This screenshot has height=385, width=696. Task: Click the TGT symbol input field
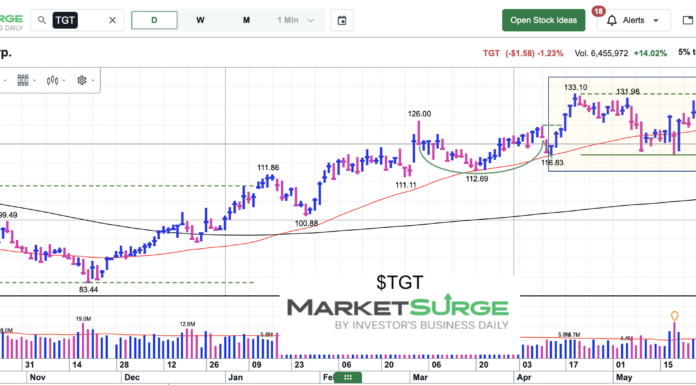tap(77, 20)
